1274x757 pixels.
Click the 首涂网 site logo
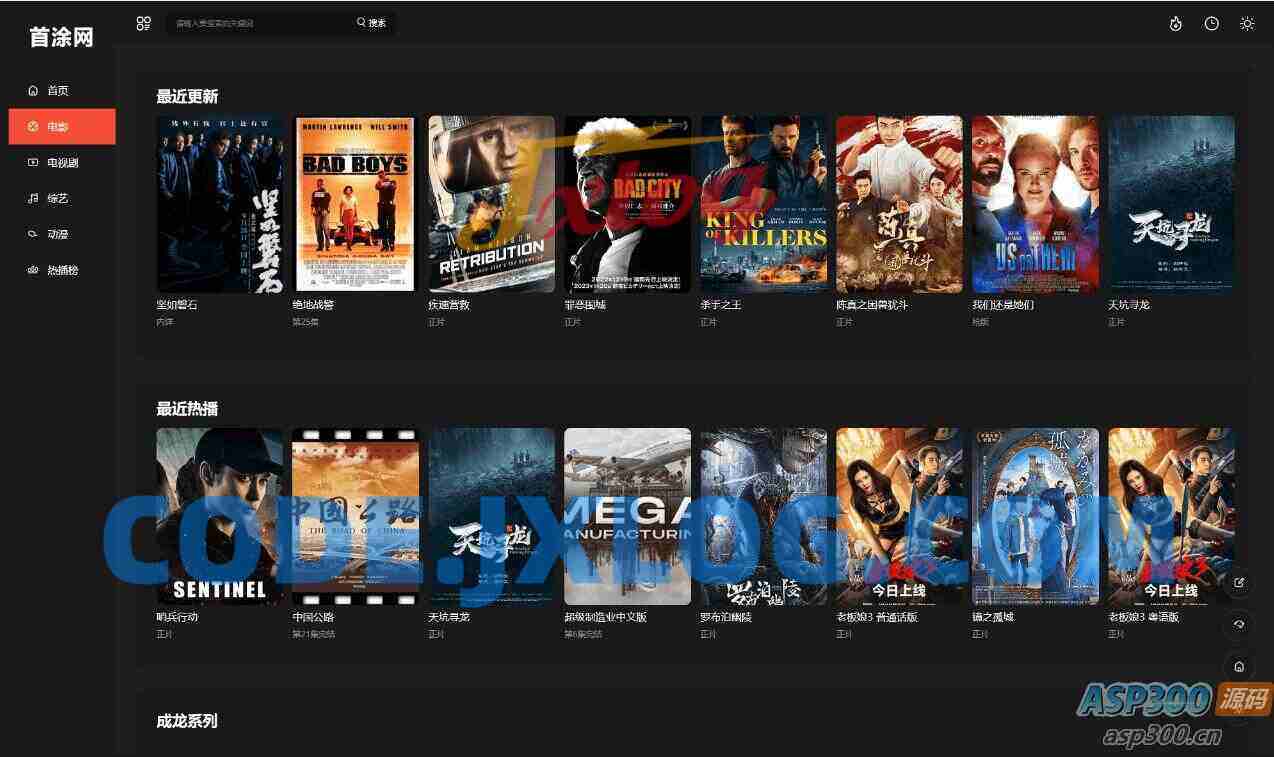[61, 37]
